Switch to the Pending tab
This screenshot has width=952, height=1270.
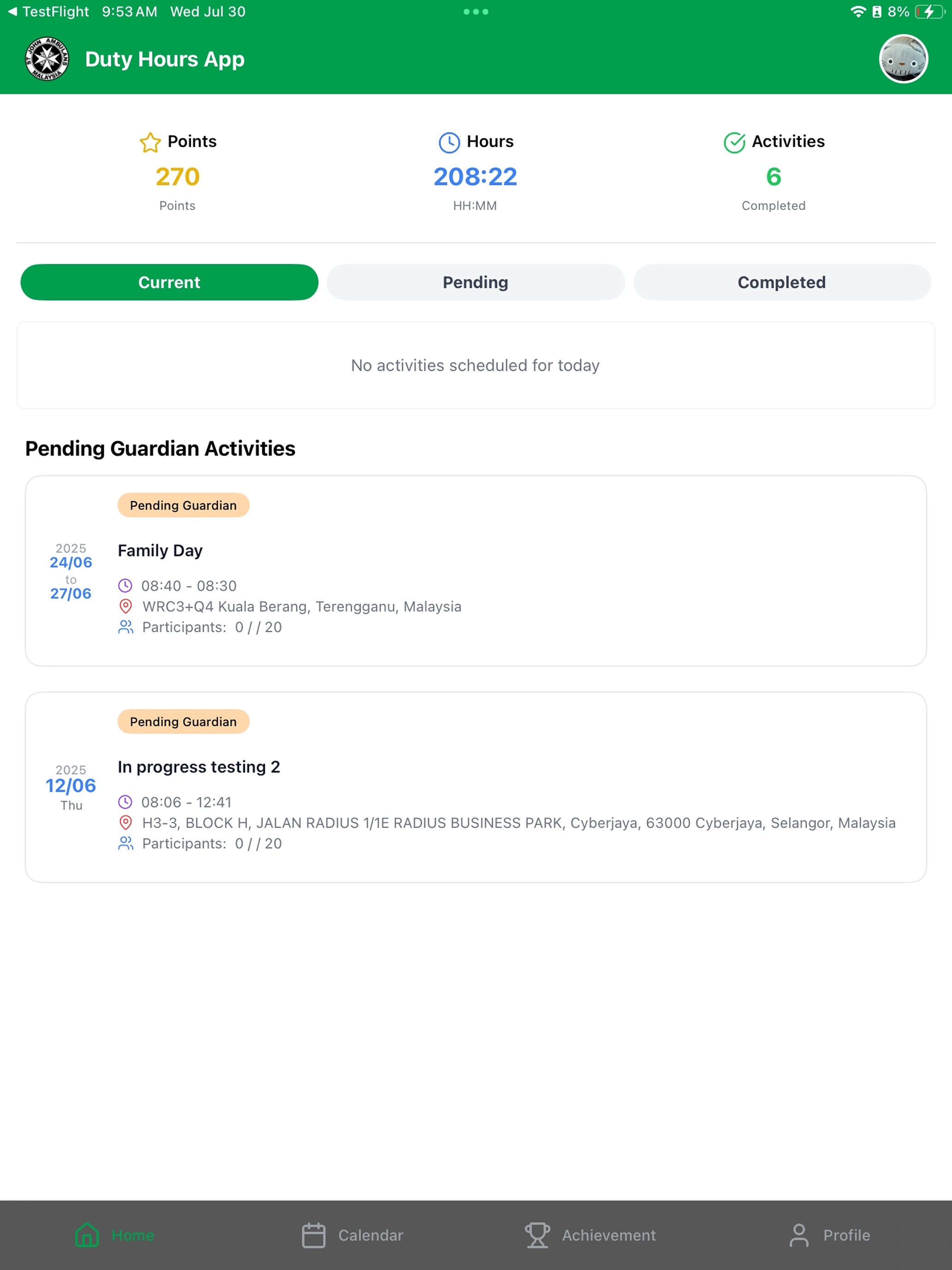476,282
